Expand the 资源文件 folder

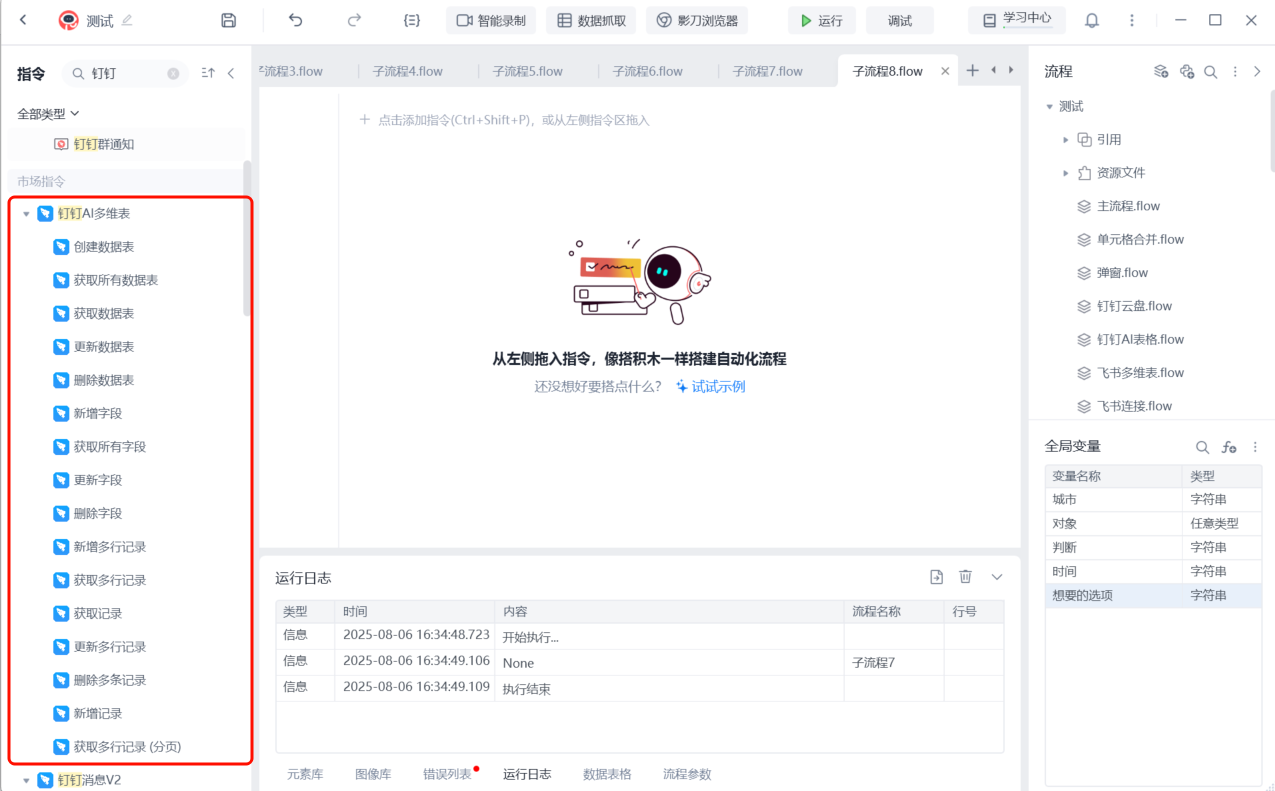click(1066, 173)
